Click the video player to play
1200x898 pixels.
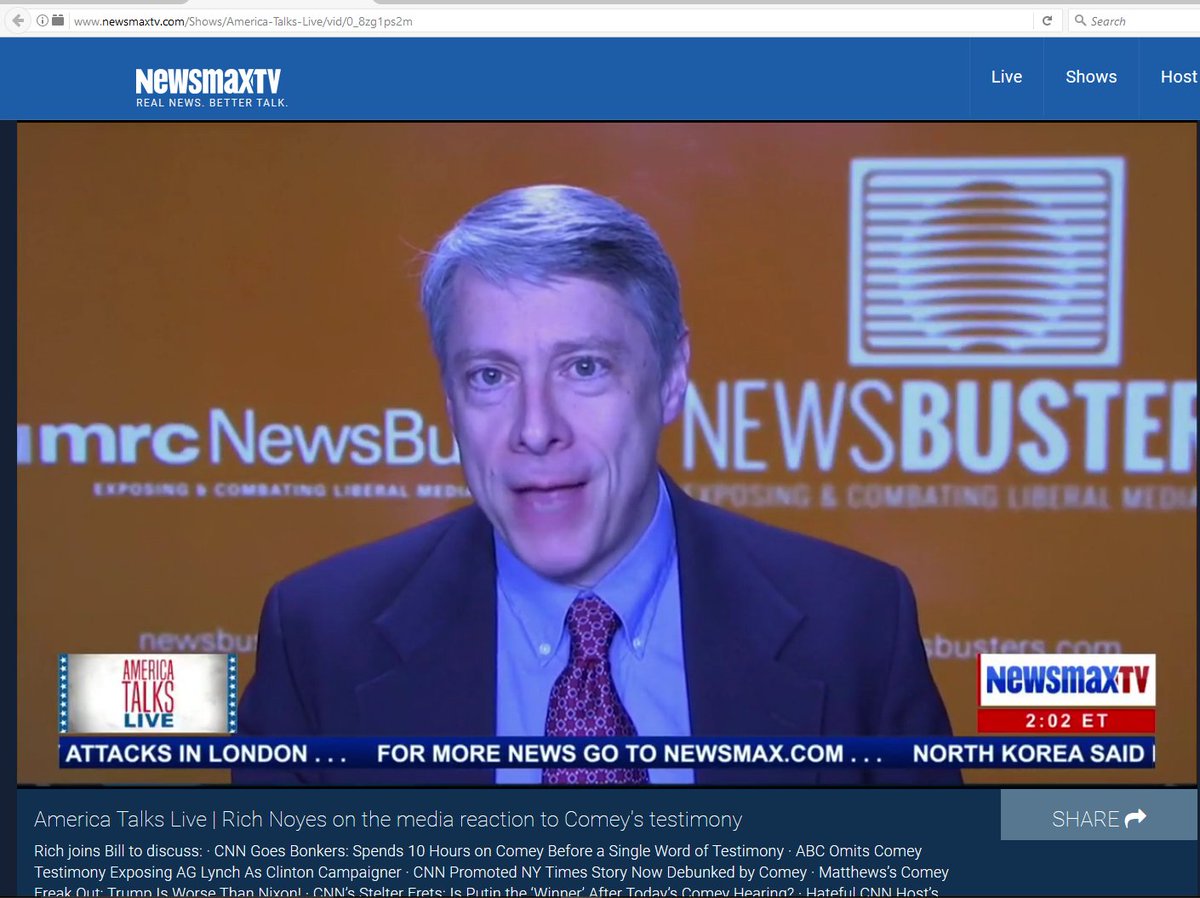[608, 453]
